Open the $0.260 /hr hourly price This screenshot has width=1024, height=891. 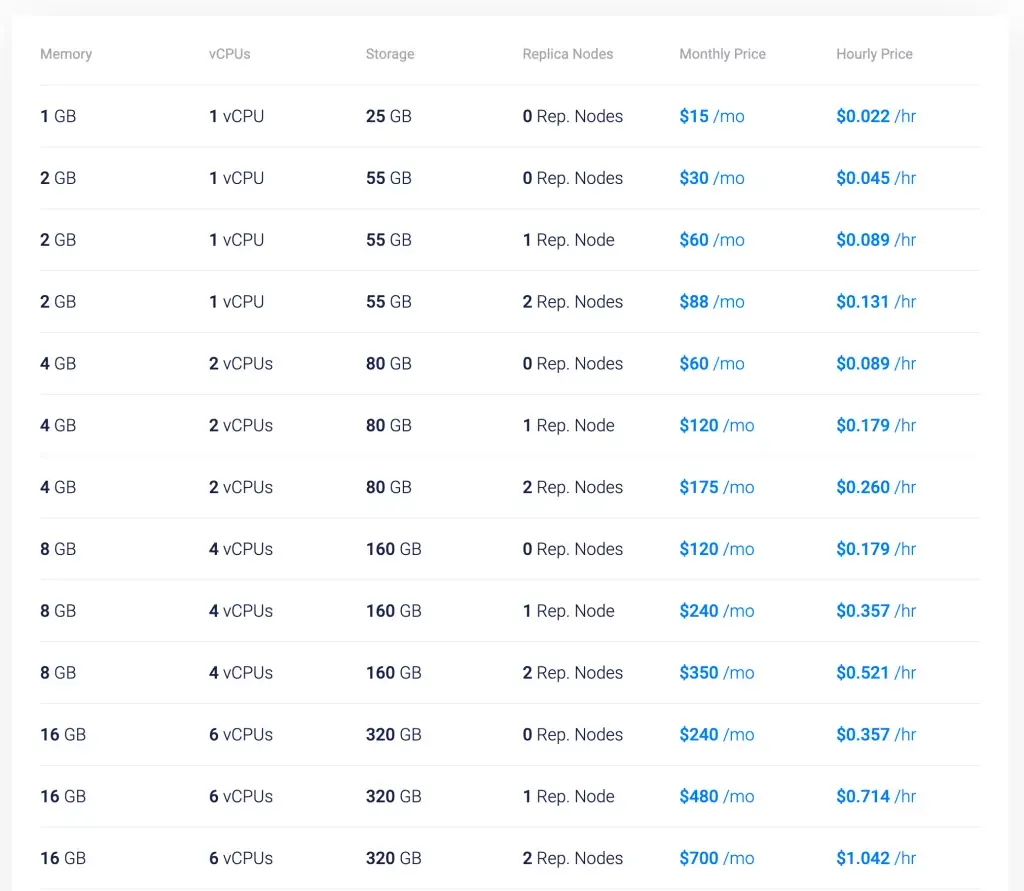(875, 487)
